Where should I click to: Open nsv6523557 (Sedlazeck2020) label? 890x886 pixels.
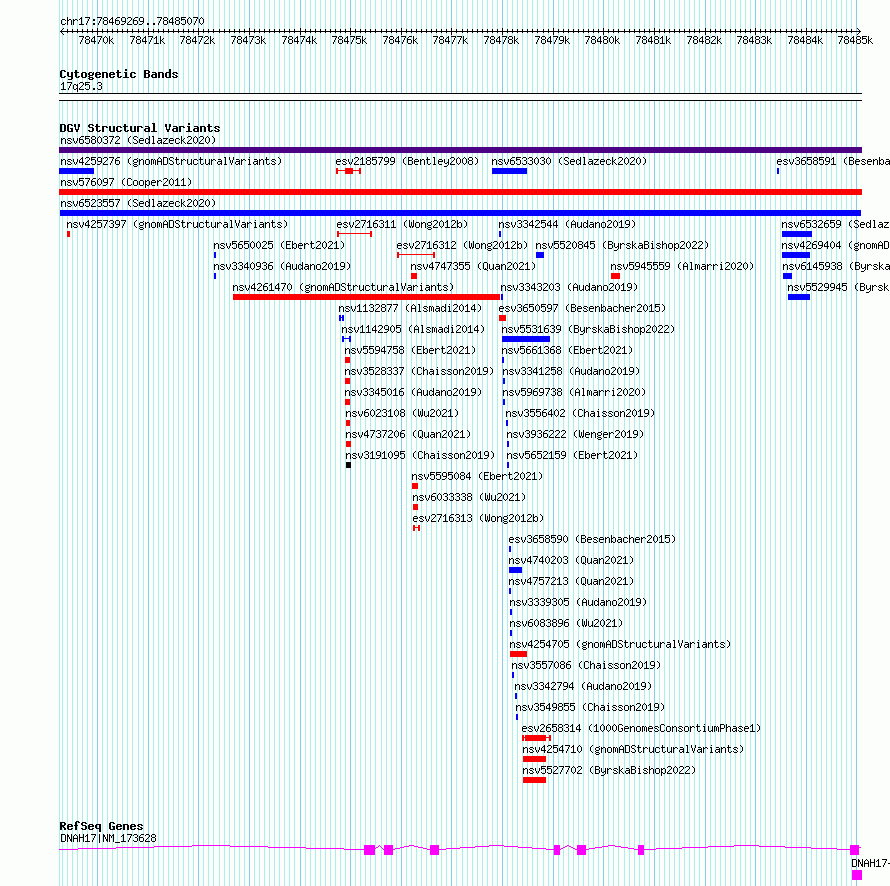tap(138, 203)
